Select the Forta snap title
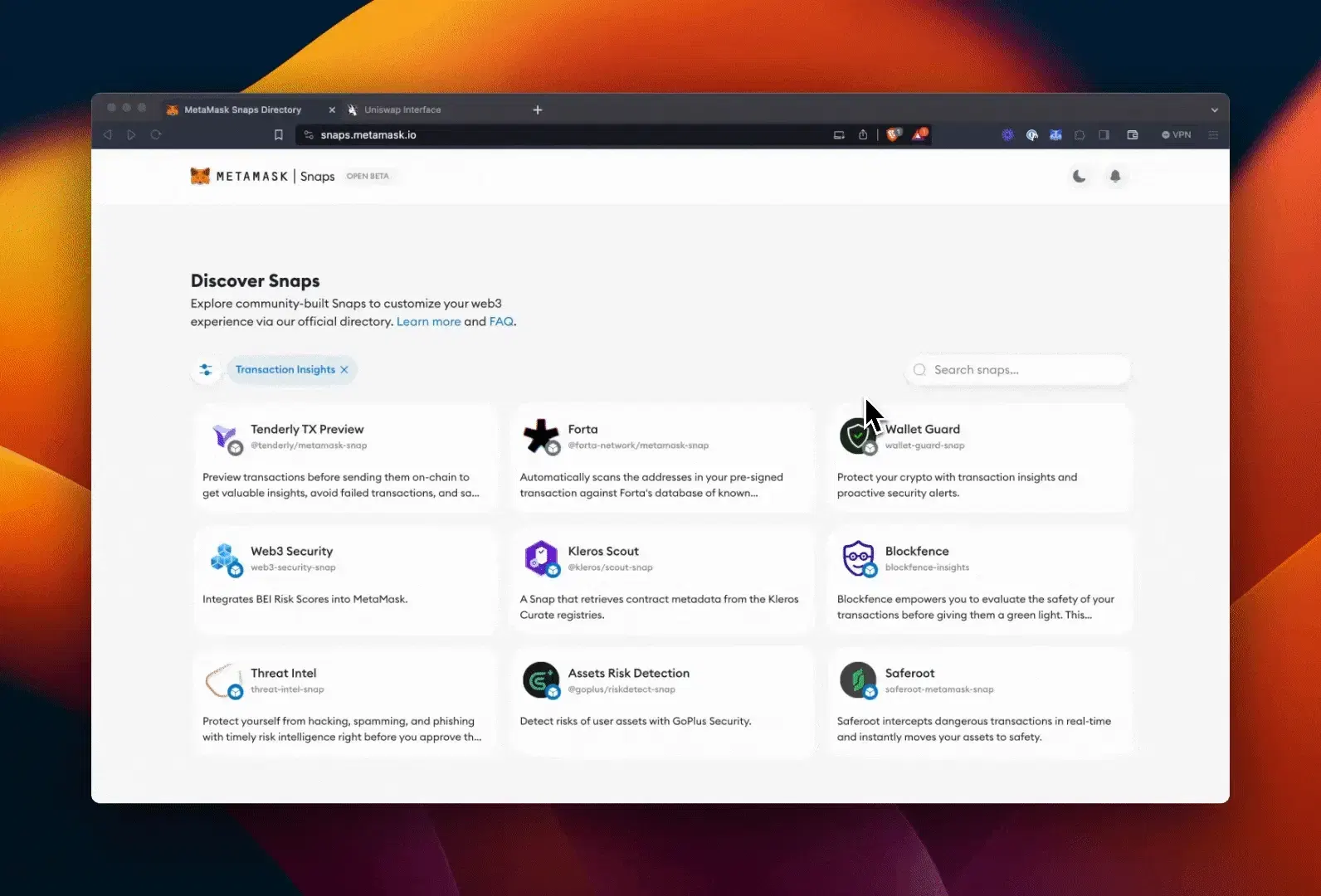1321x896 pixels. [583, 429]
